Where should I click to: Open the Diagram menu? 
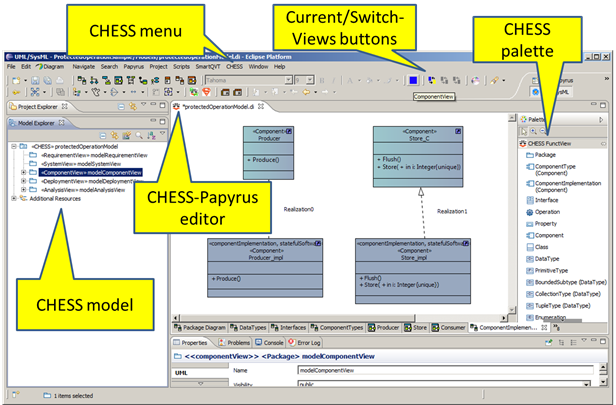coord(50,67)
